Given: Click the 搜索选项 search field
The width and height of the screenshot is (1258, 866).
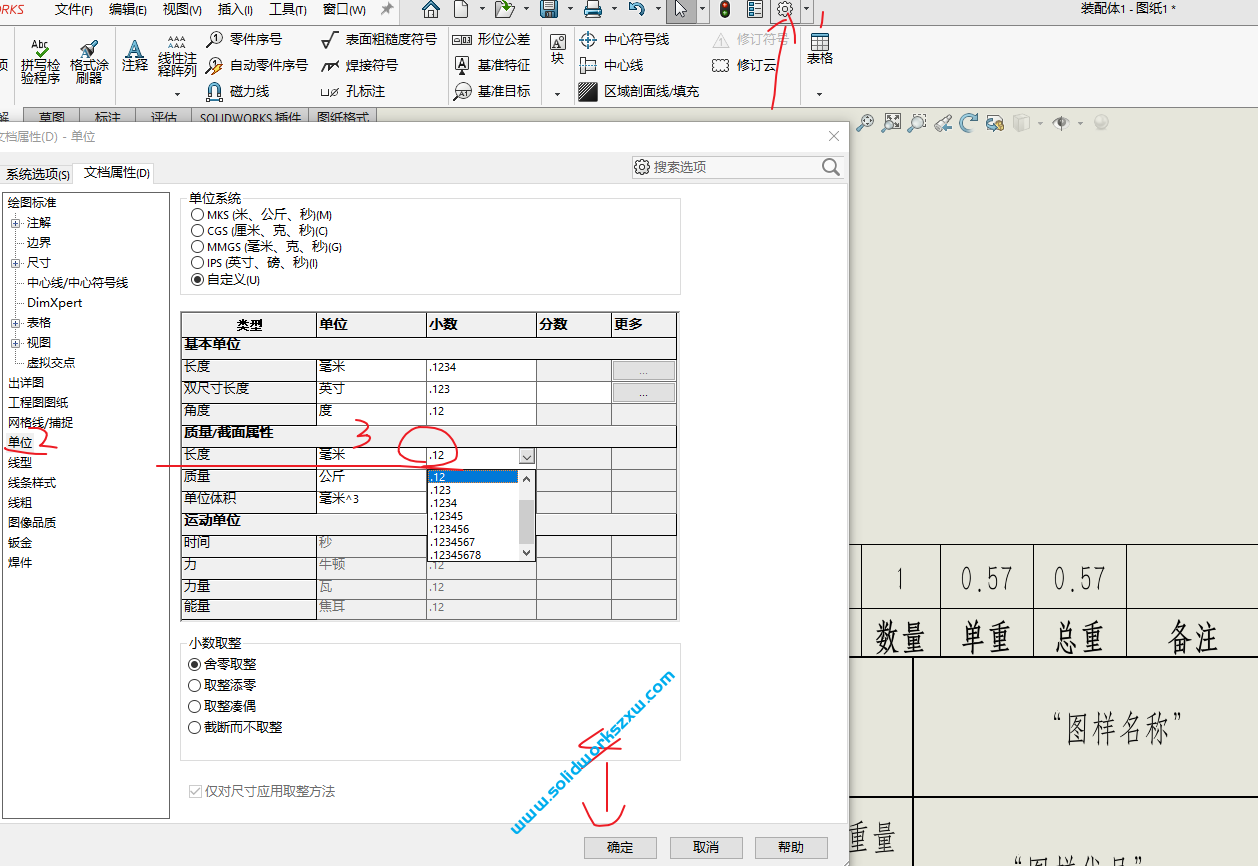Looking at the screenshot, I should (735, 167).
